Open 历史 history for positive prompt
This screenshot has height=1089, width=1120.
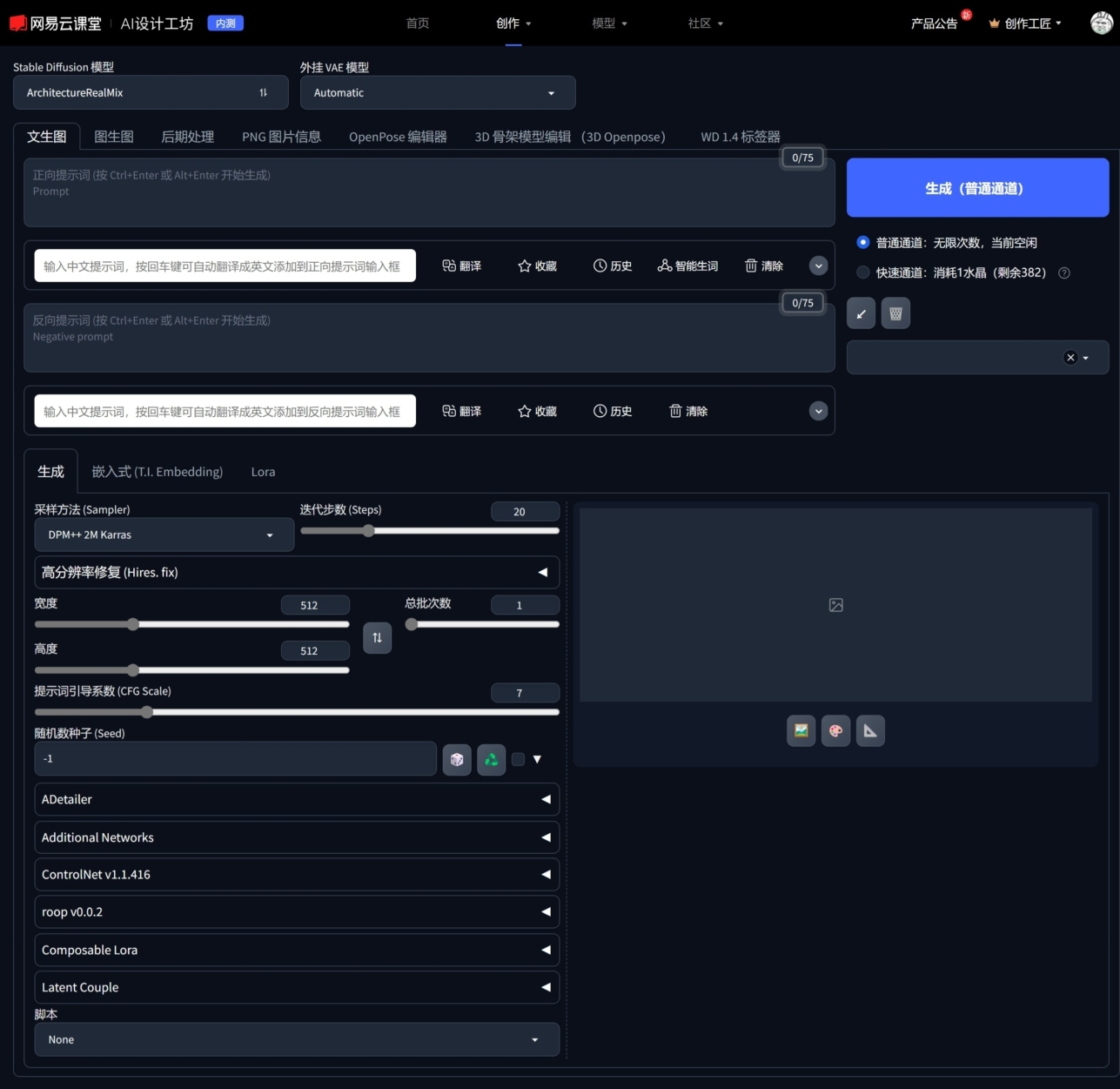[x=613, y=266]
